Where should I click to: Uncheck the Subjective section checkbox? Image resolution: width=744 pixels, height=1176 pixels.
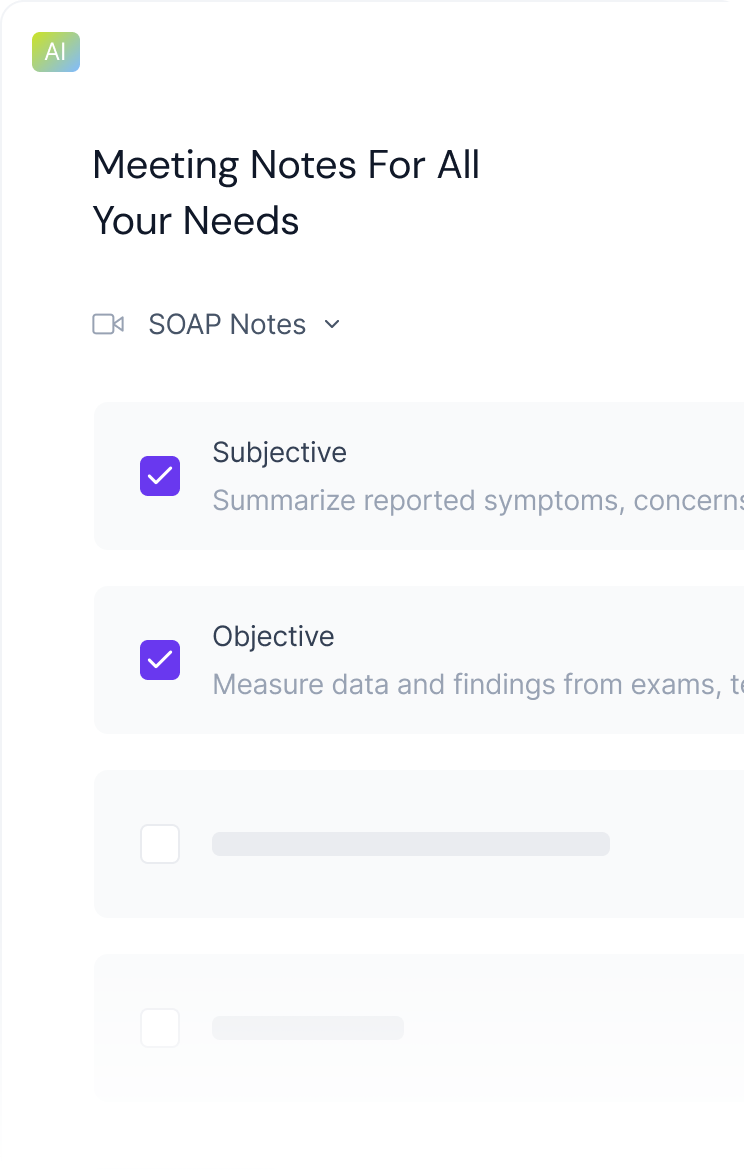[x=159, y=476]
